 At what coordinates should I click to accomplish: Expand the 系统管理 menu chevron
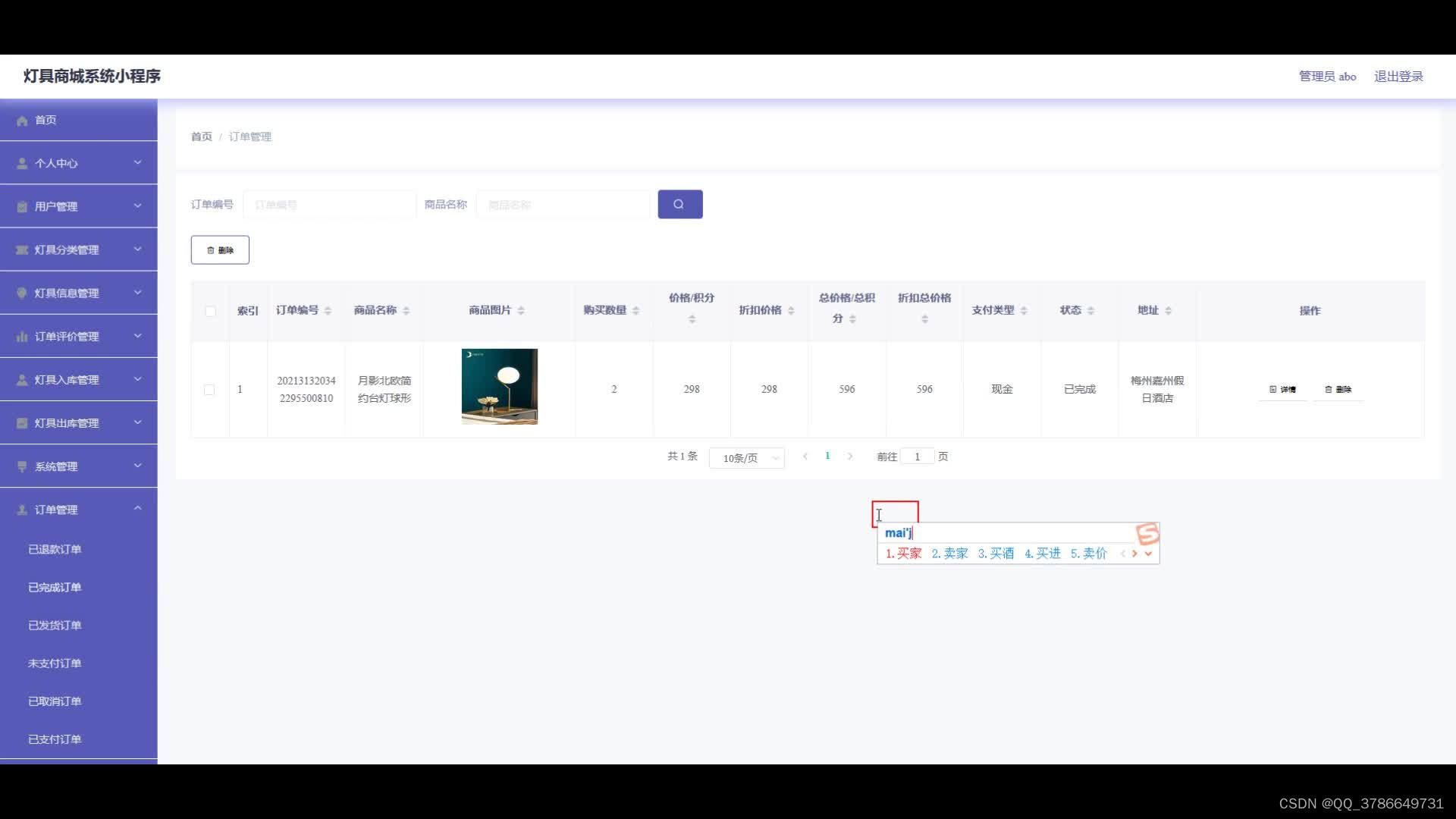[x=137, y=465]
